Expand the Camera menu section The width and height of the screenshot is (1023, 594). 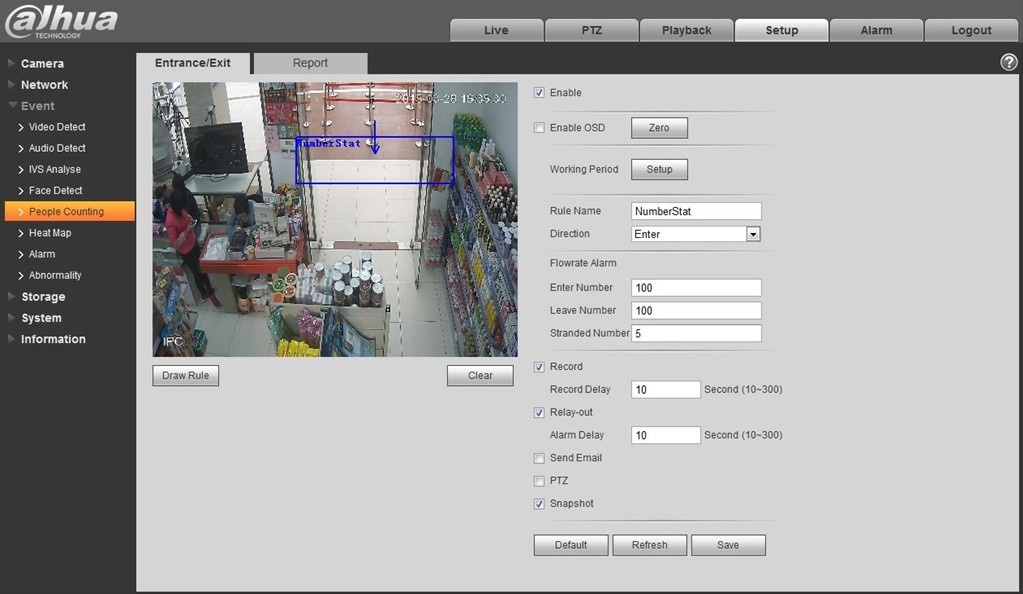coord(42,64)
